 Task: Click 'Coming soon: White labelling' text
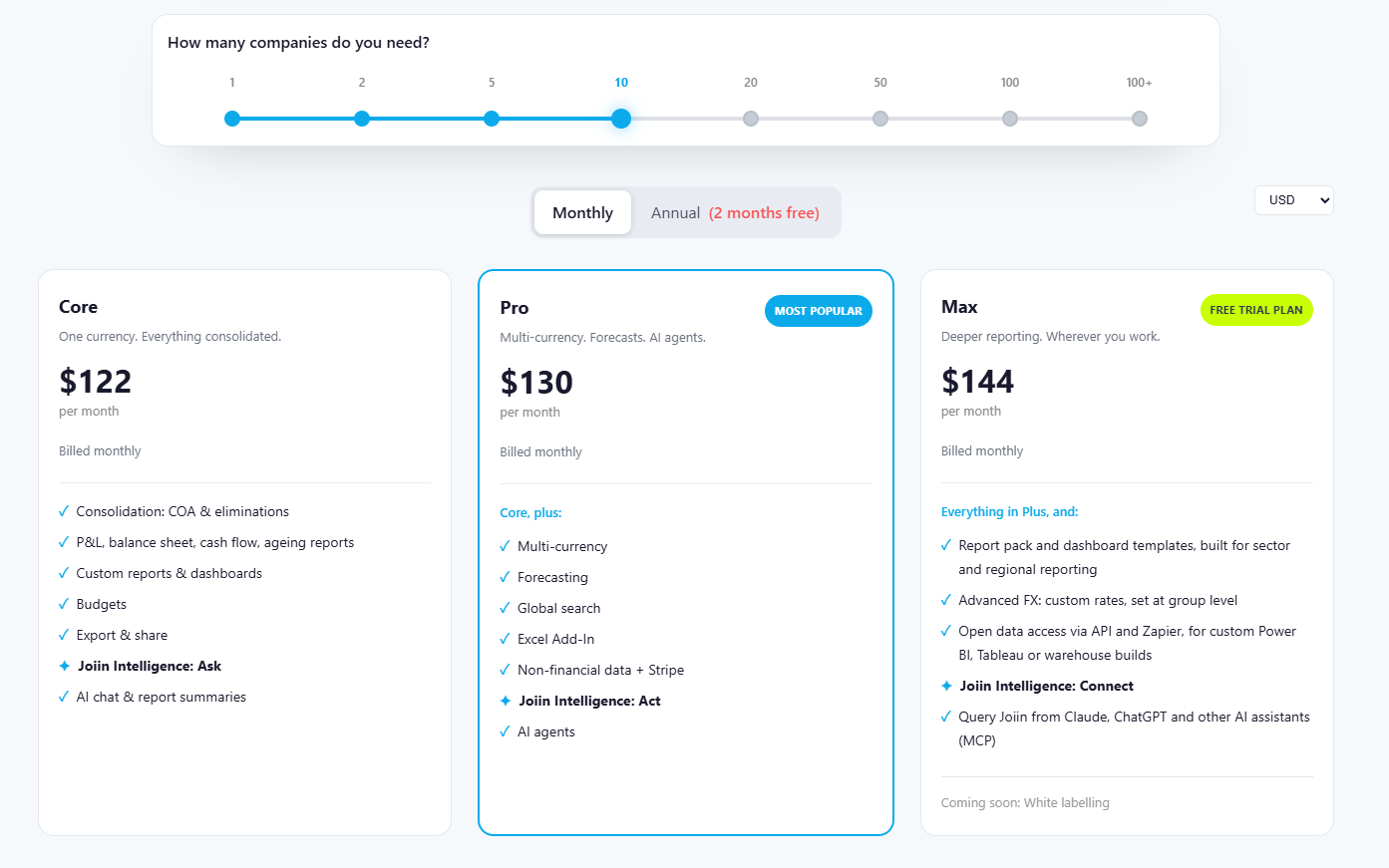coord(1025,802)
